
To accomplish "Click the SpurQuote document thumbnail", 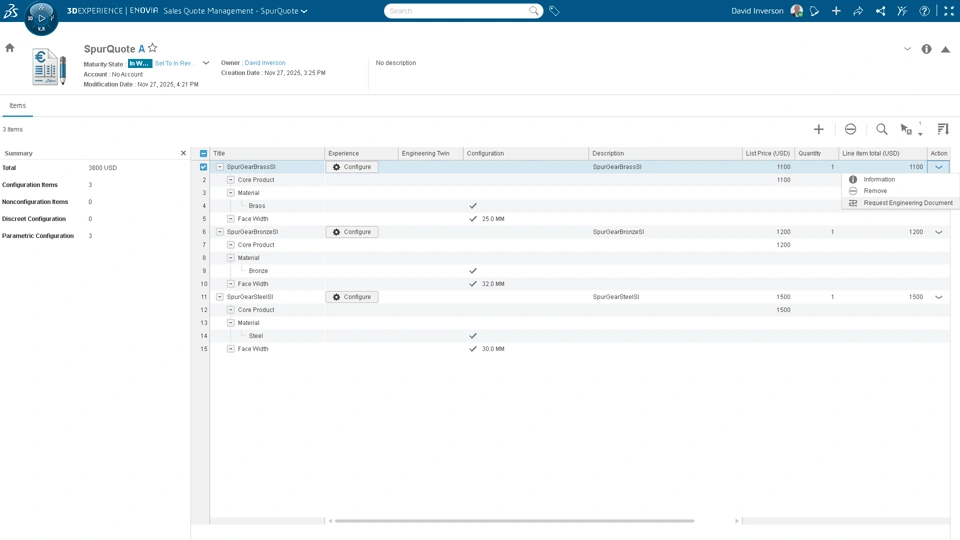I will [48, 67].
